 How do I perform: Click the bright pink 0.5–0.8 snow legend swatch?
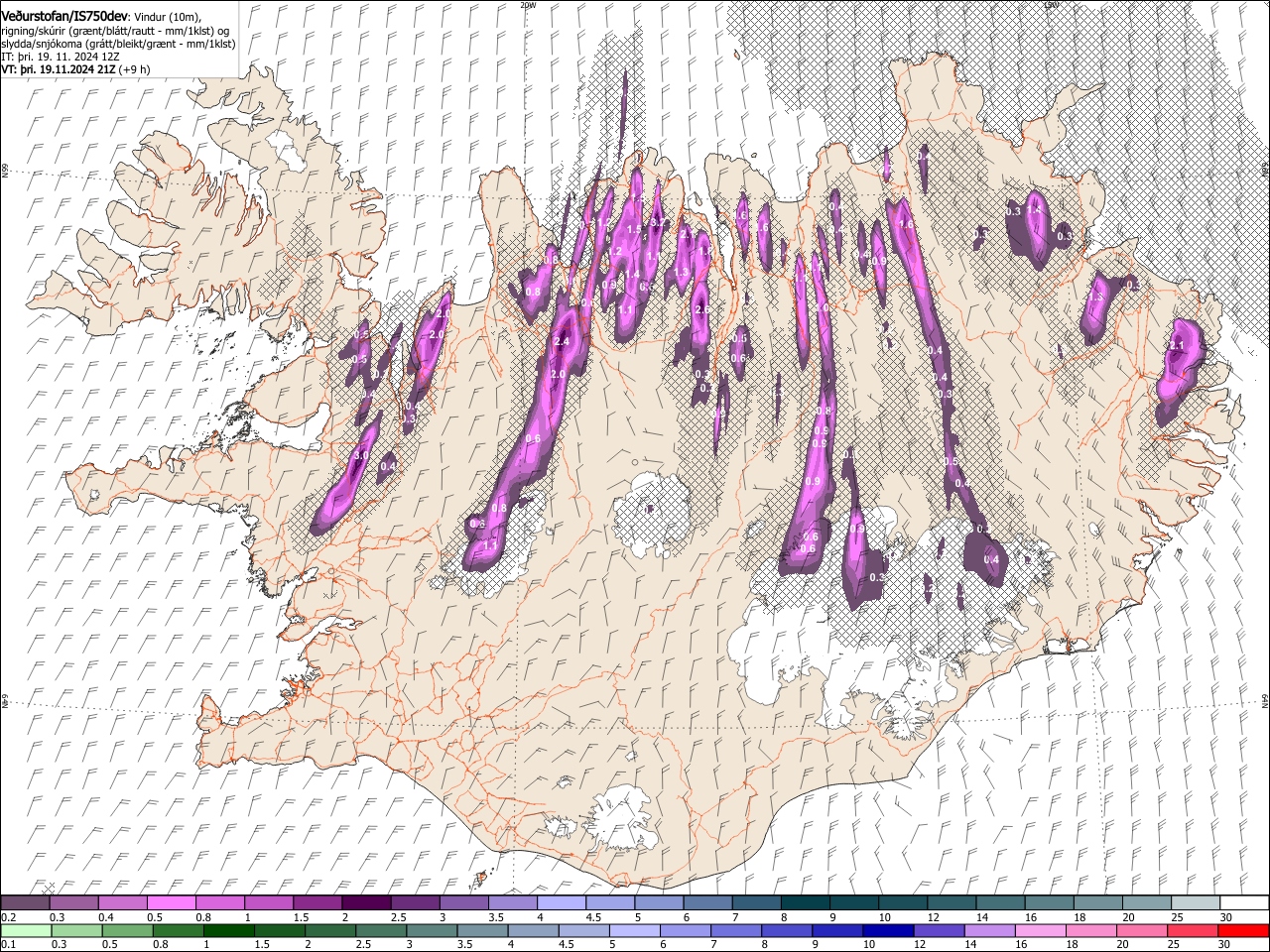172,902
